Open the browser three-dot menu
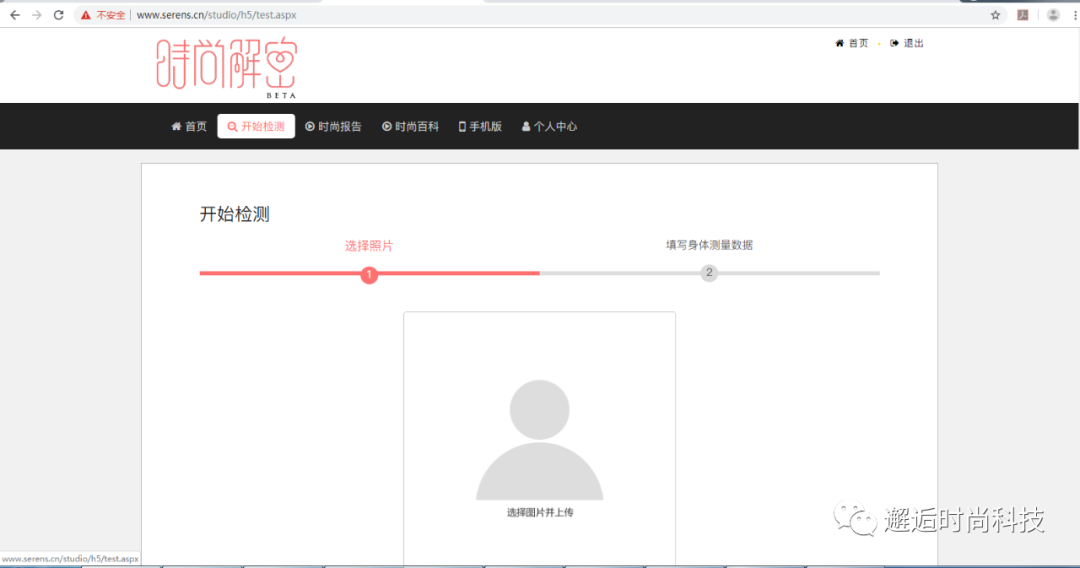 1075,15
